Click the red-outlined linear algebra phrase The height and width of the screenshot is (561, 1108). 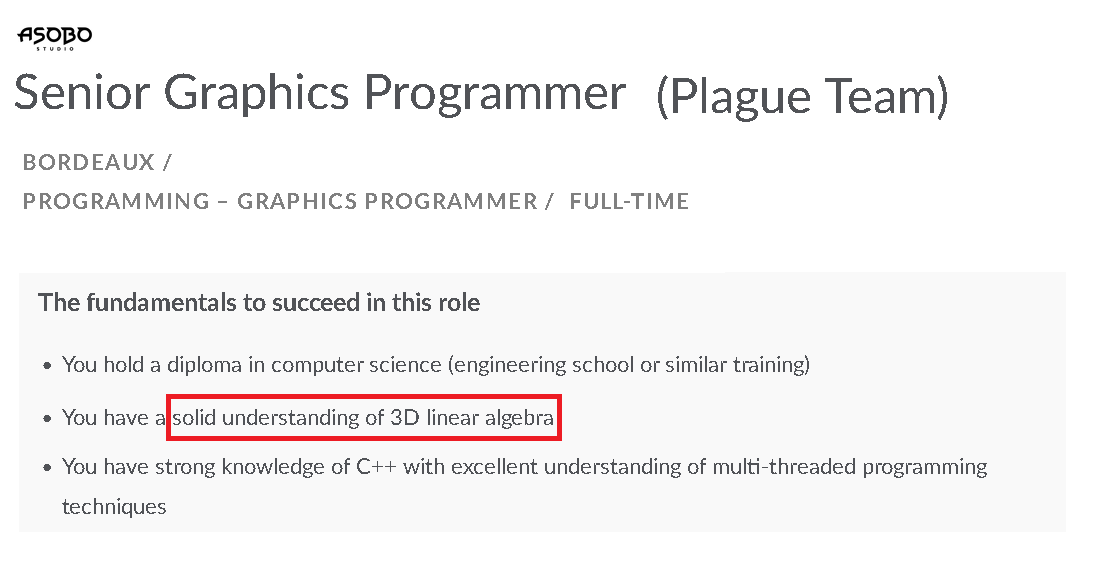tap(363, 417)
